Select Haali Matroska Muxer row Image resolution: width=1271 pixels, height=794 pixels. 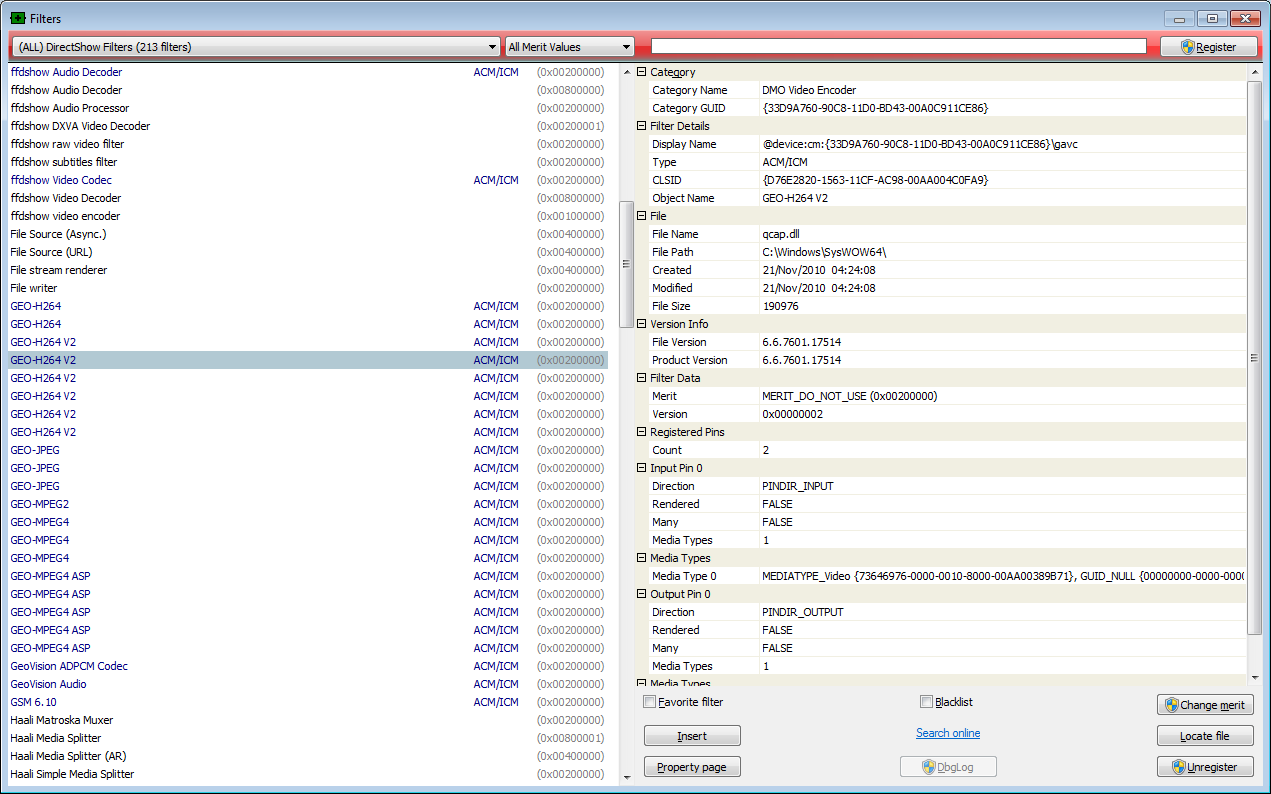click(307, 720)
